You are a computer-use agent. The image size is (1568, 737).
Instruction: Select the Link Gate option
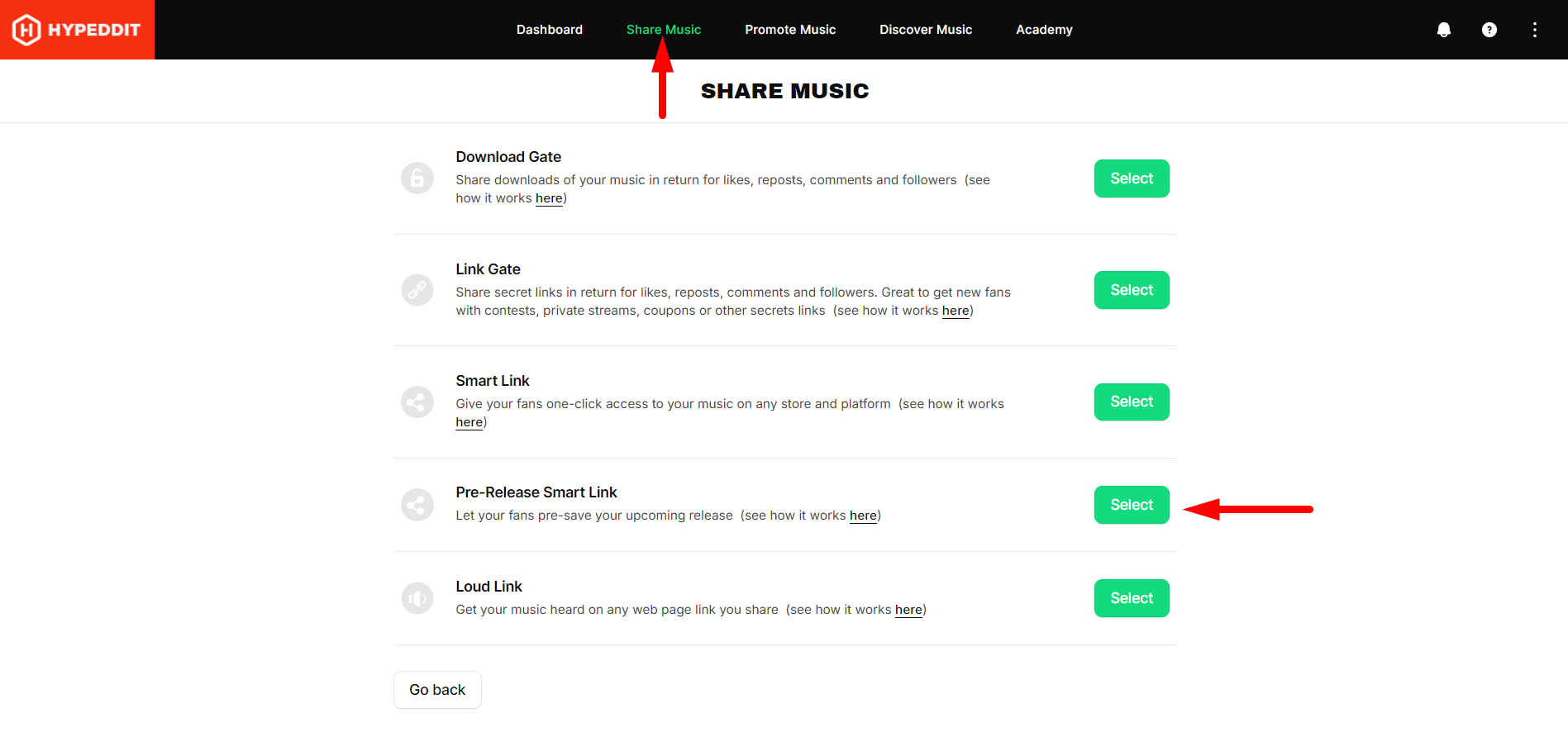[x=1132, y=290]
